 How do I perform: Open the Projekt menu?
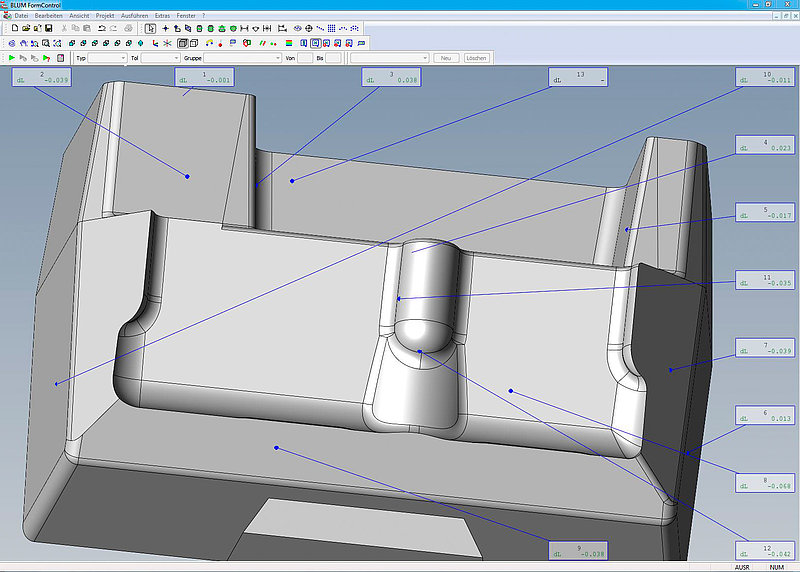[105, 16]
